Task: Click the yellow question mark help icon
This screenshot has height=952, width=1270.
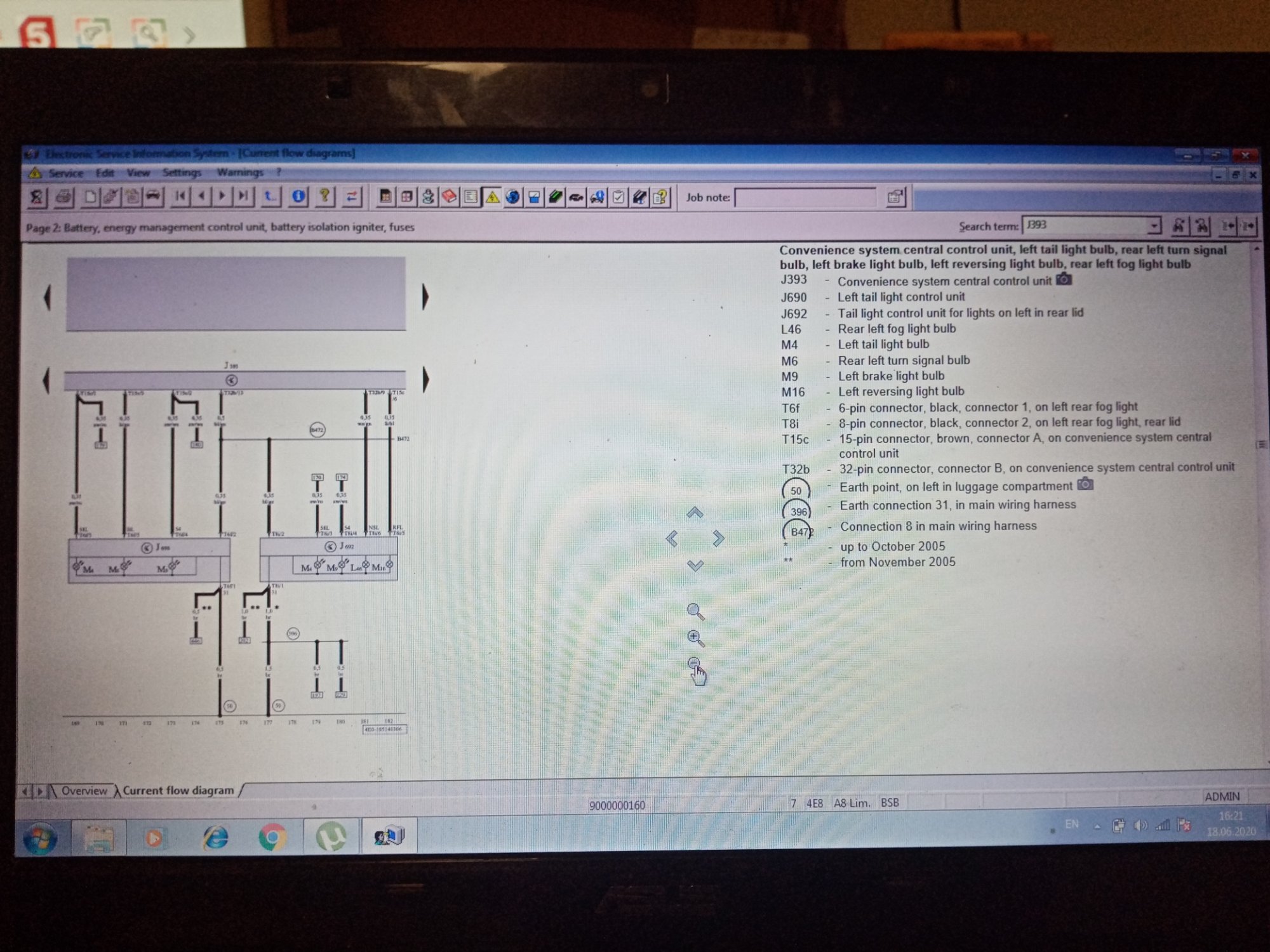Action: [324, 196]
